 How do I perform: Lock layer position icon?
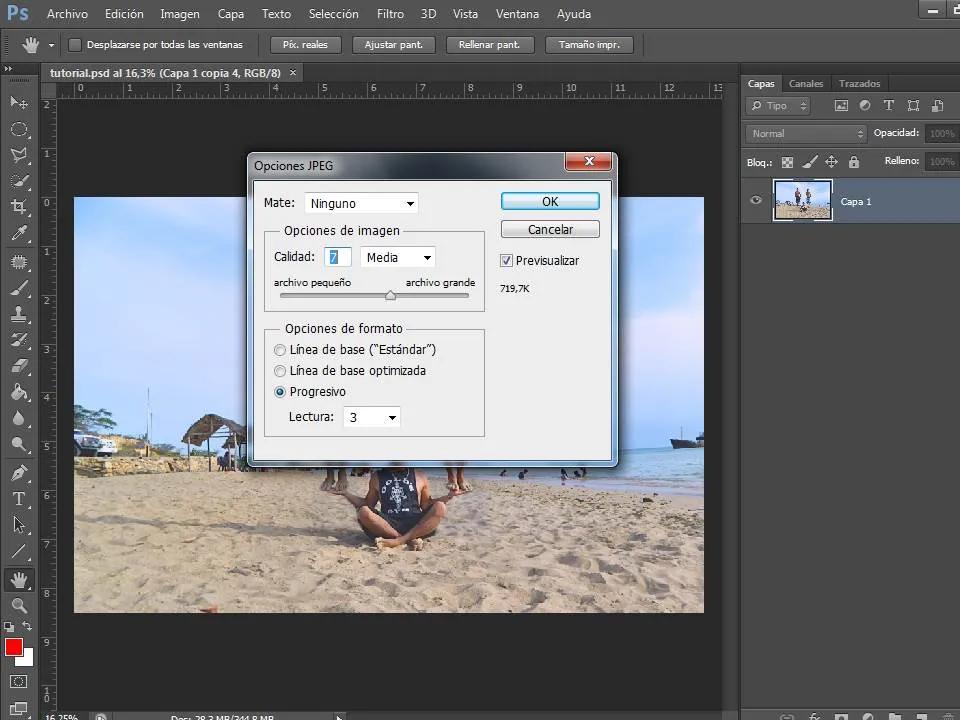coord(831,162)
